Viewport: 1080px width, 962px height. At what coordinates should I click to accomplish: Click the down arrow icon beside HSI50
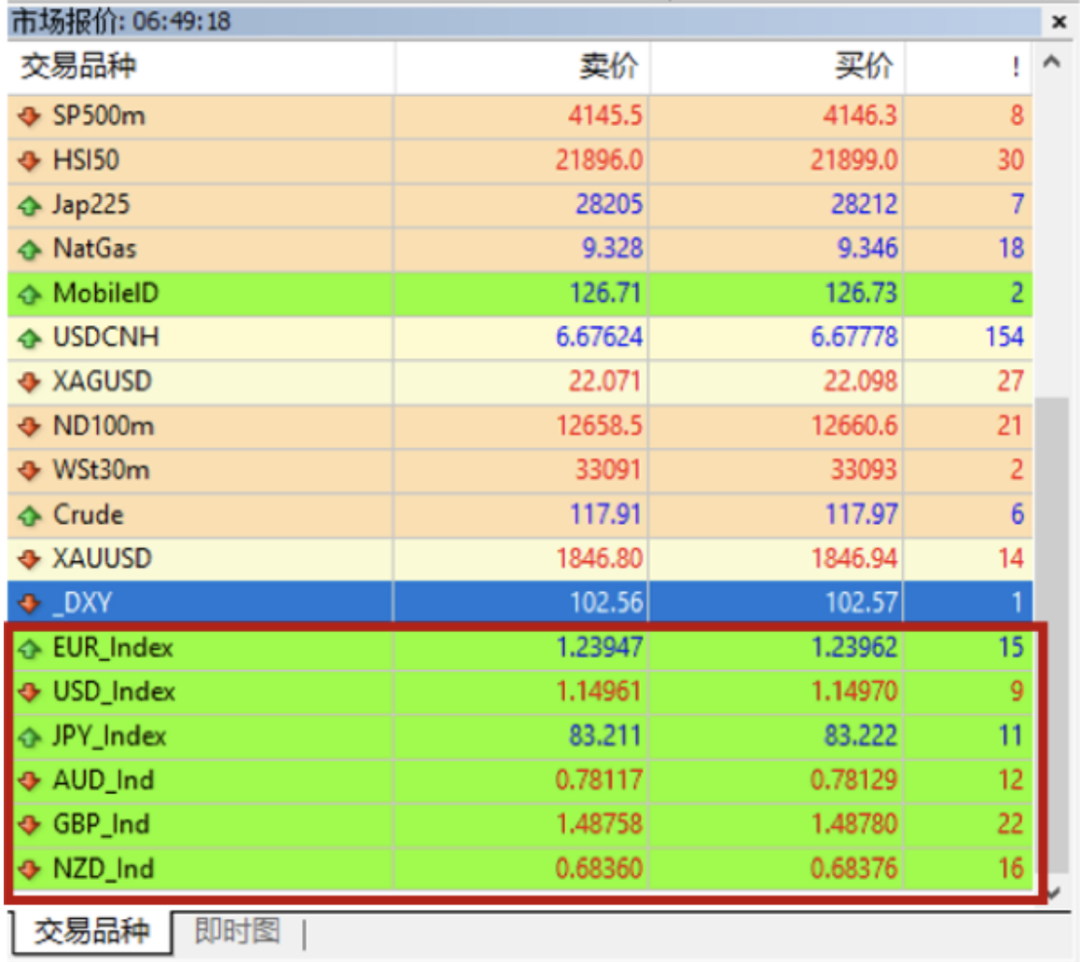coord(30,161)
